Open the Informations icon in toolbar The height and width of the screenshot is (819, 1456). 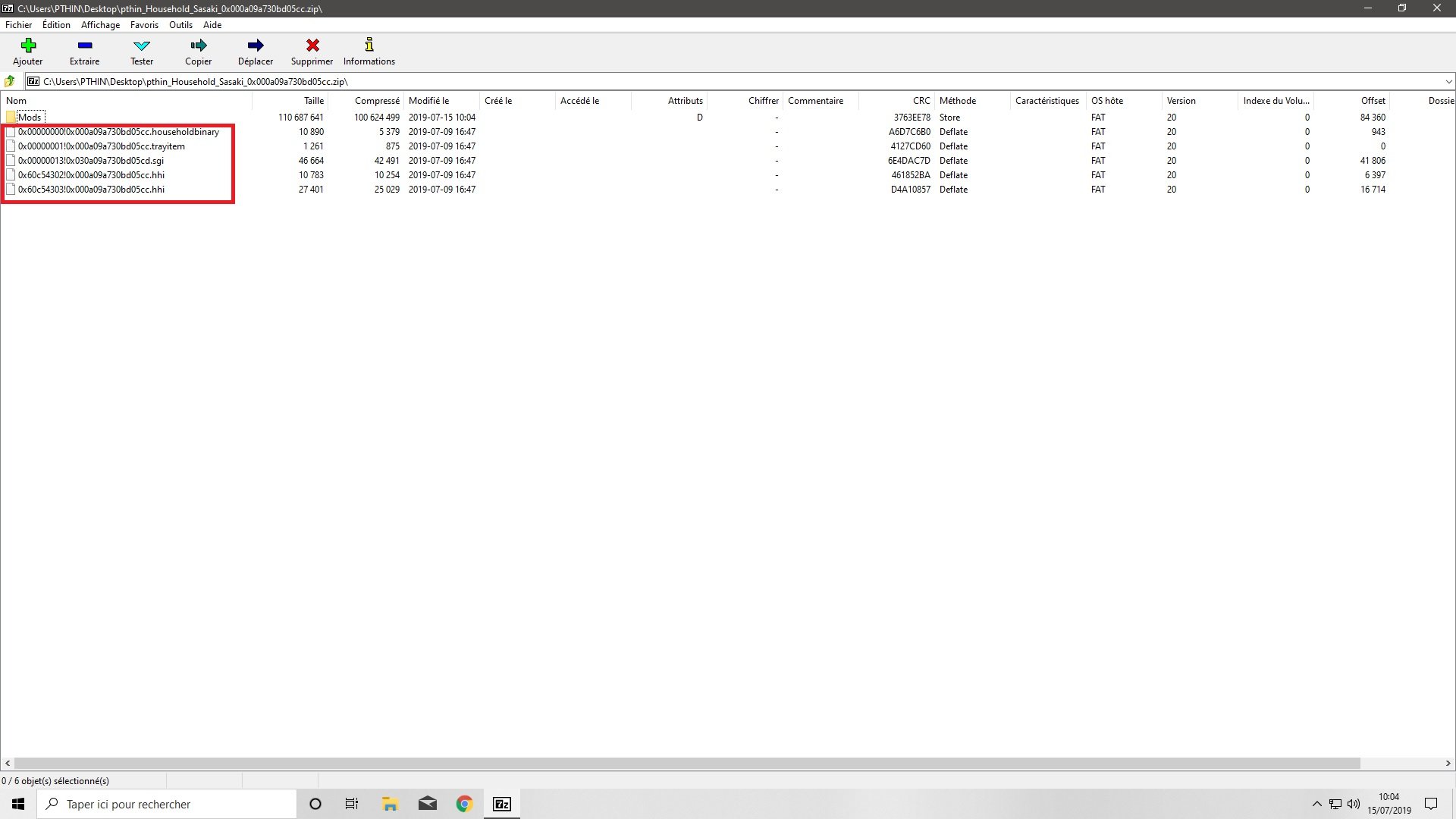(x=369, y=46)
